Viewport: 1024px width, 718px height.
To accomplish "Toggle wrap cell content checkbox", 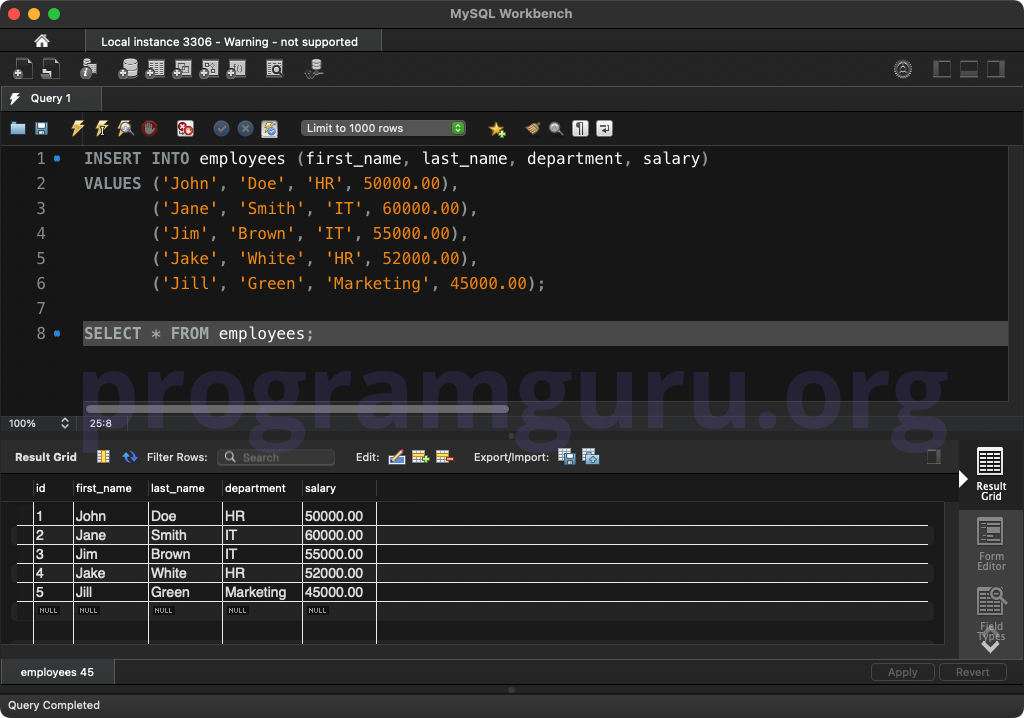I will click(x=934, y=457).
